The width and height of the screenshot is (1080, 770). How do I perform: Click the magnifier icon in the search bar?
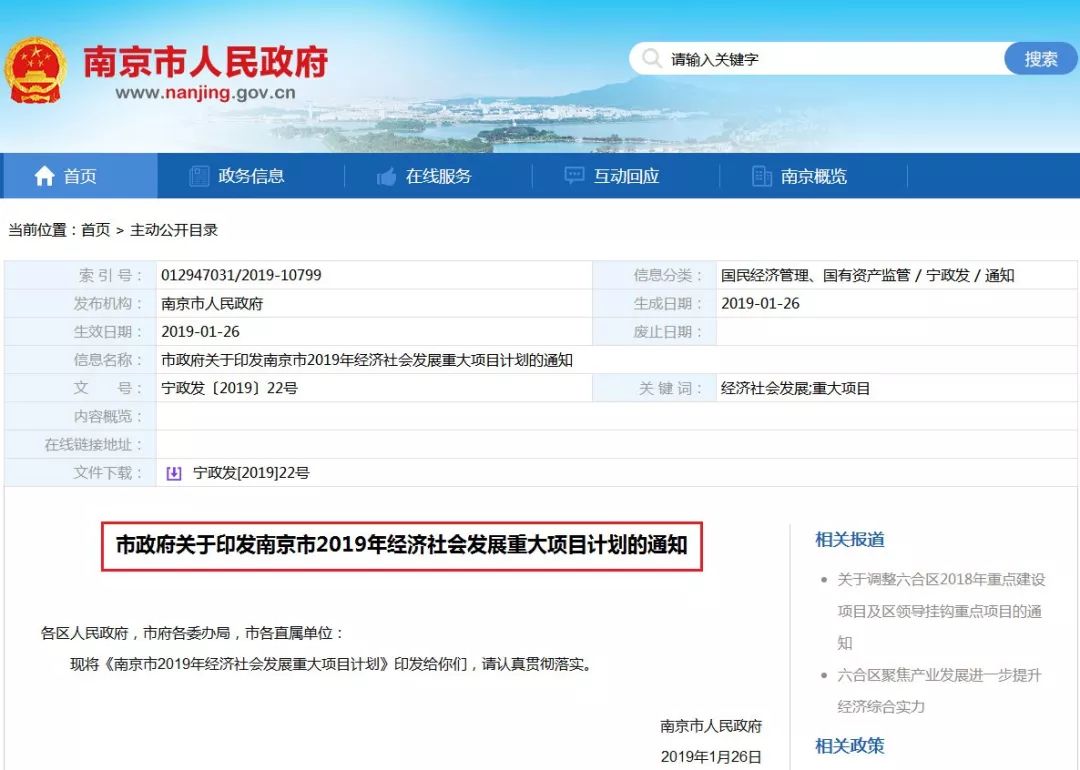click(651, 58)
